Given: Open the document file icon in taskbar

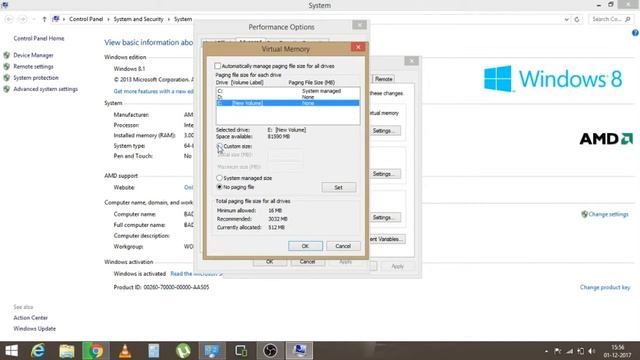Looking at the screenshot, I should point(154,351).
